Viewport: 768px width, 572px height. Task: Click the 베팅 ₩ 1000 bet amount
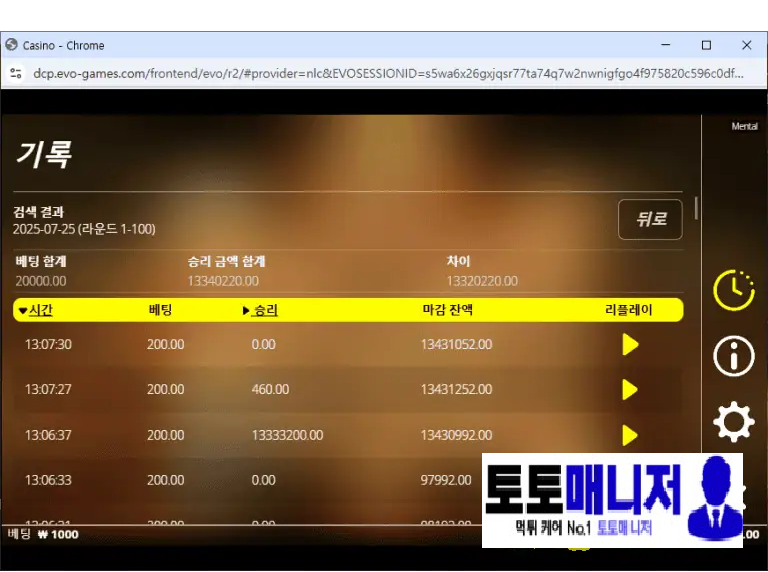[43, 534]
